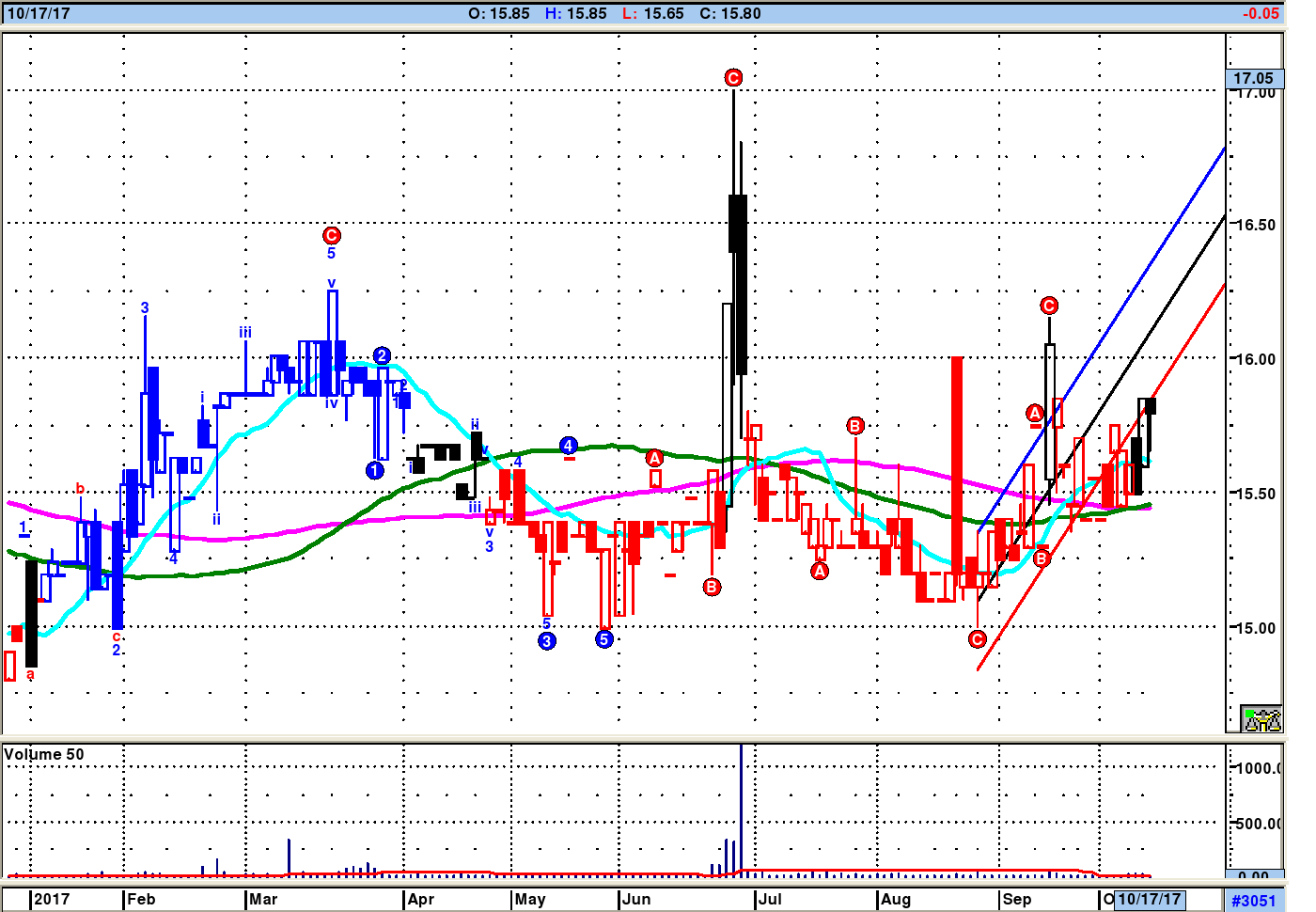Click the 0.00 volume value box
This screenshot has width=1316, height=912.
(1253, 874)
